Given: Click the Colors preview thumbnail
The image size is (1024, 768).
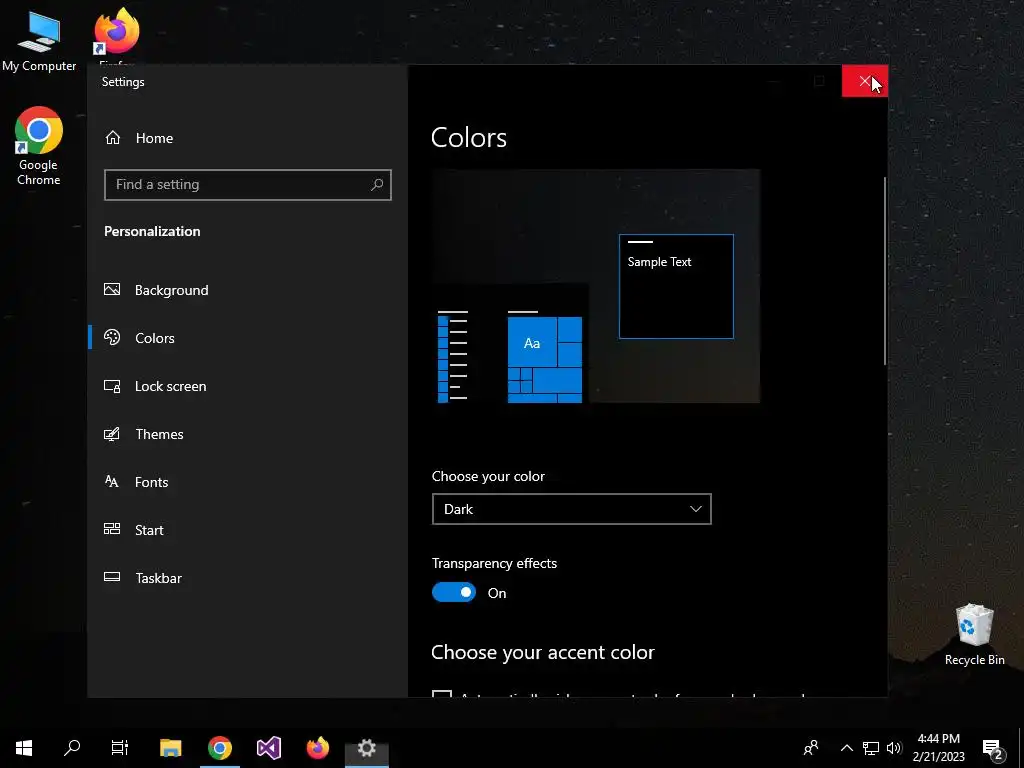Looking at the screenshot, I should coord(596,286).
